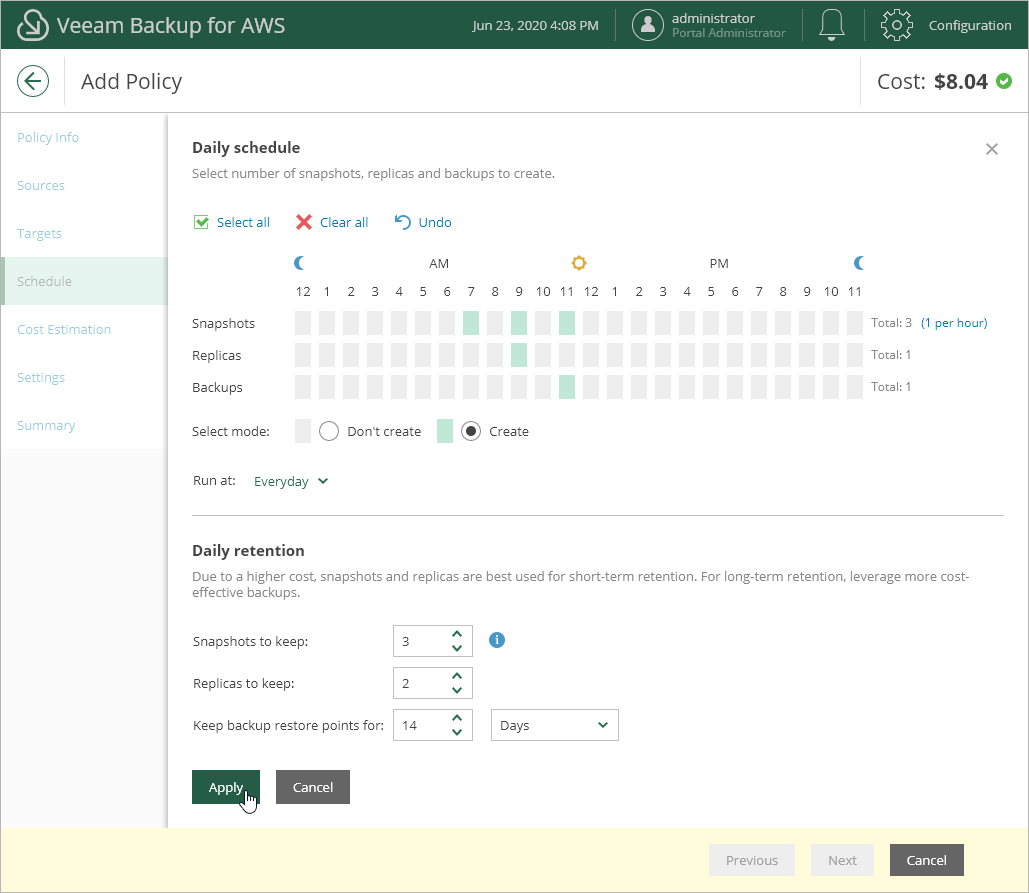Toggle the Snapshots 11 AM cell
Screen dimensions: 1029x893
click(566, 323)
